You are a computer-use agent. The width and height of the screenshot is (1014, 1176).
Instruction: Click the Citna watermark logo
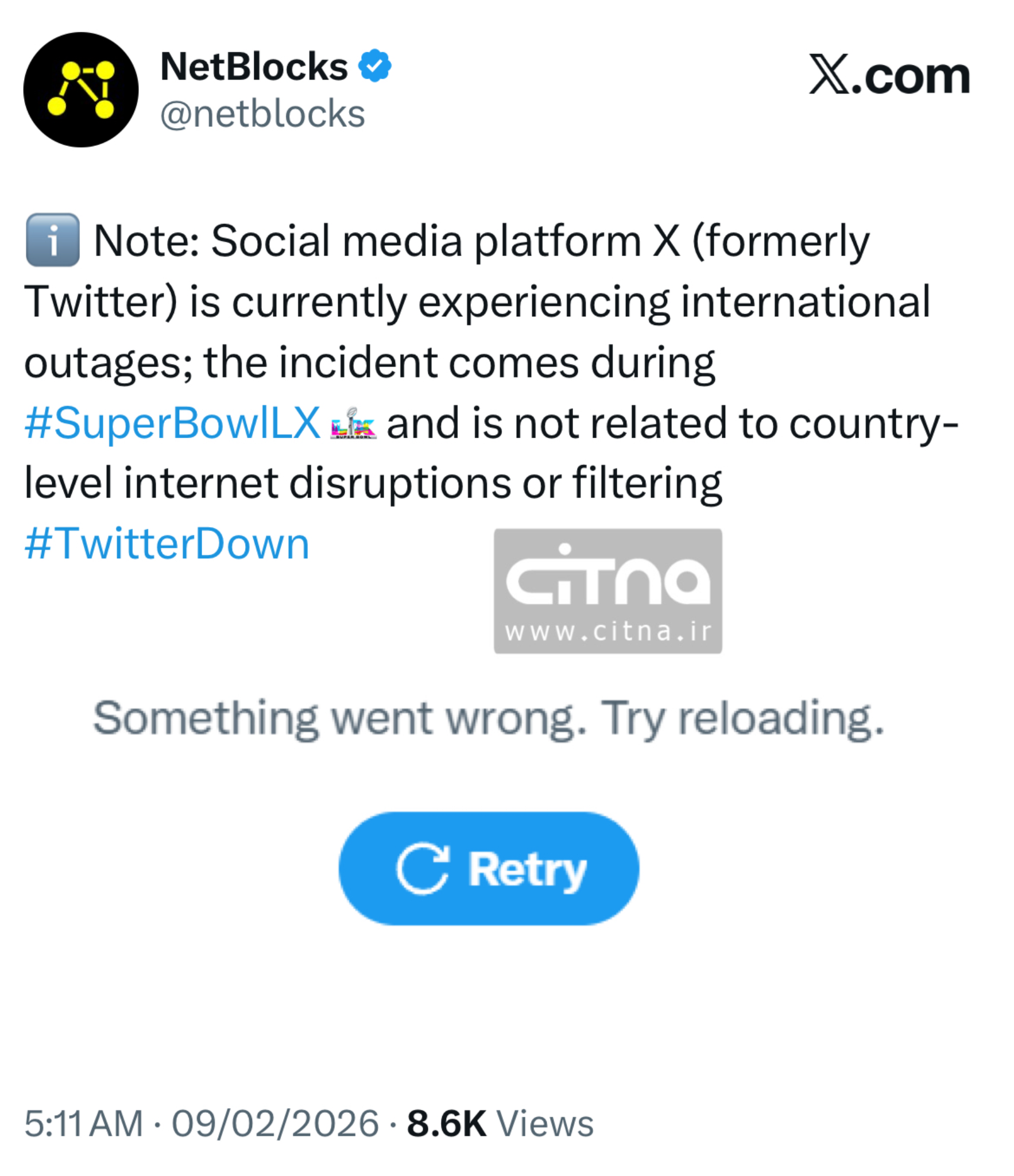coord(607,581)
